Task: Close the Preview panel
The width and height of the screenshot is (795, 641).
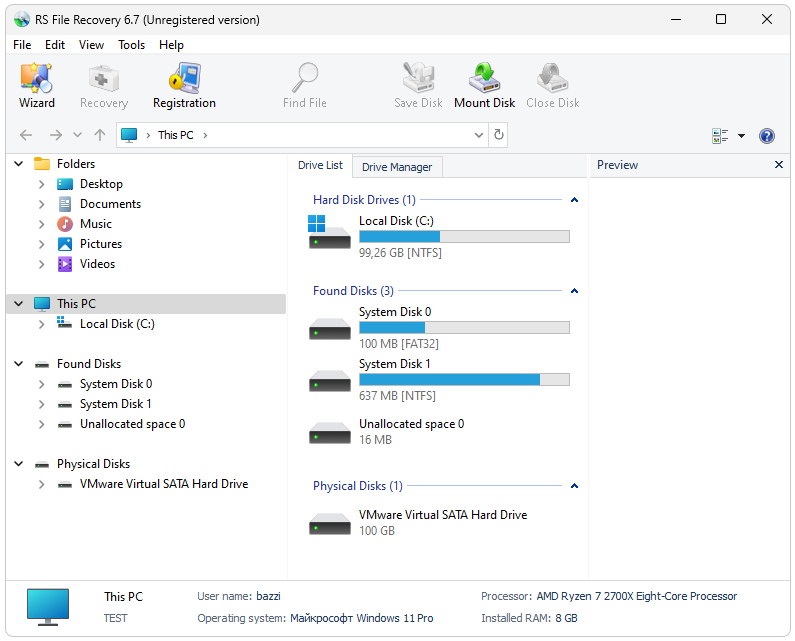Action: [779, 165]
